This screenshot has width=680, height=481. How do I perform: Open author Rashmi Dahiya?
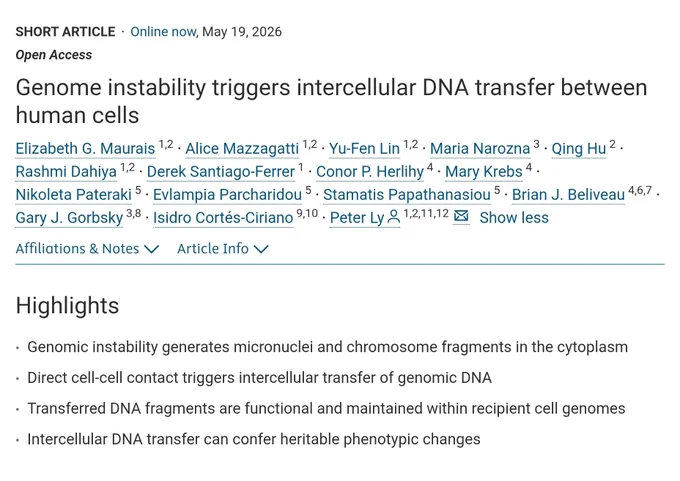(x=66, y=172)
